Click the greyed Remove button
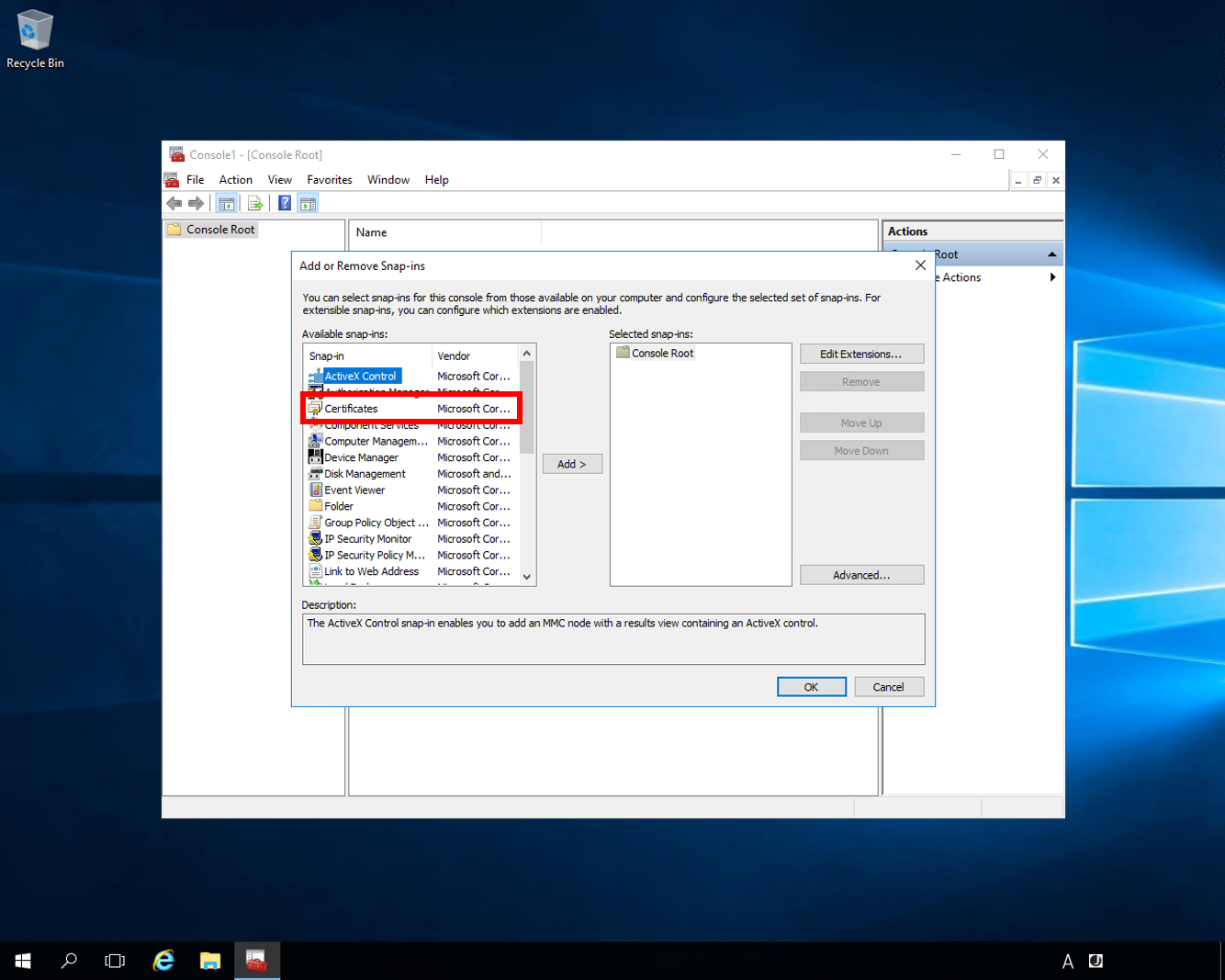 click(x=861, y=382)
